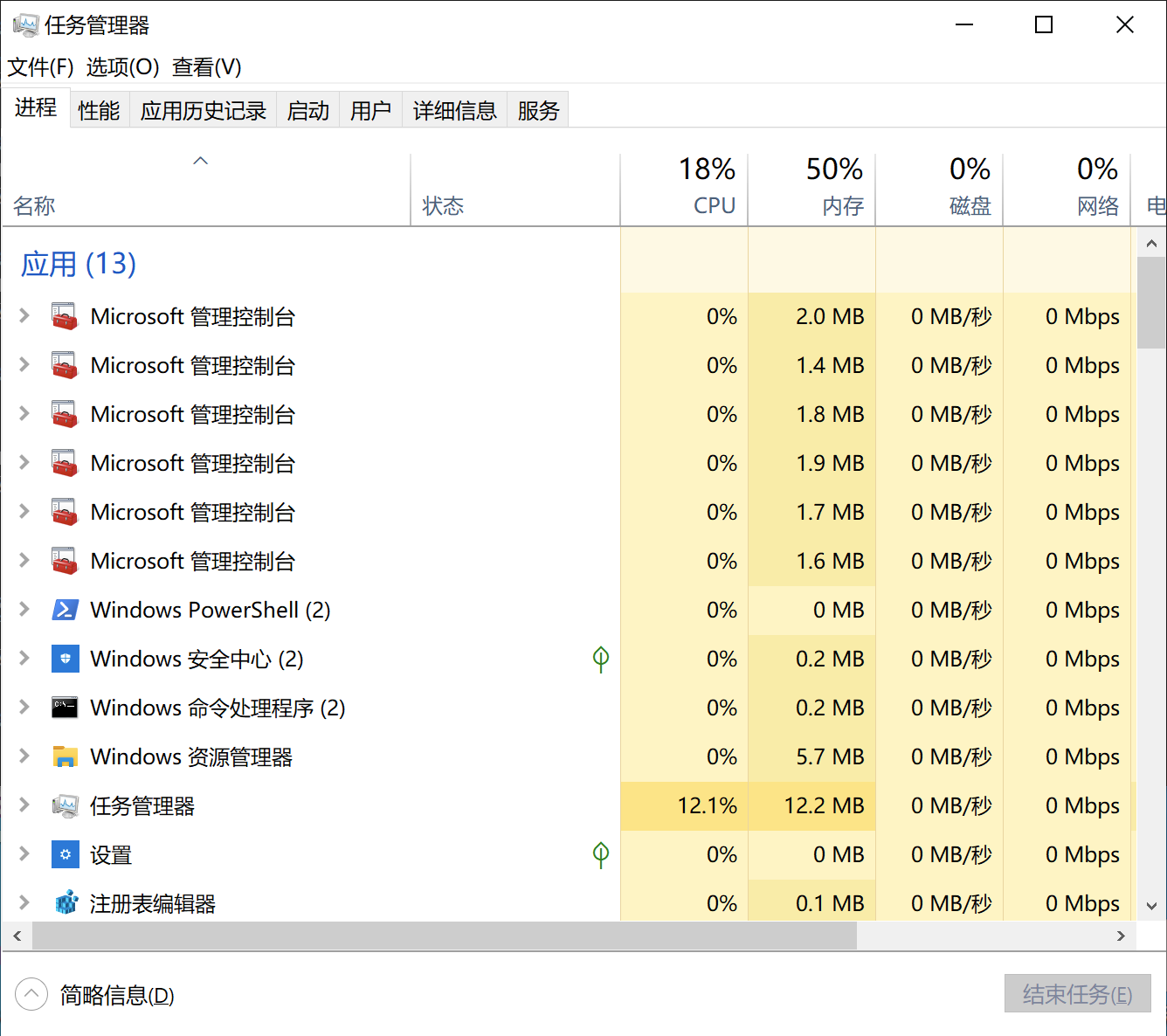Expand the Microsoft 管理控制台 row with 2.0 MB

click(x=24, y=316)
